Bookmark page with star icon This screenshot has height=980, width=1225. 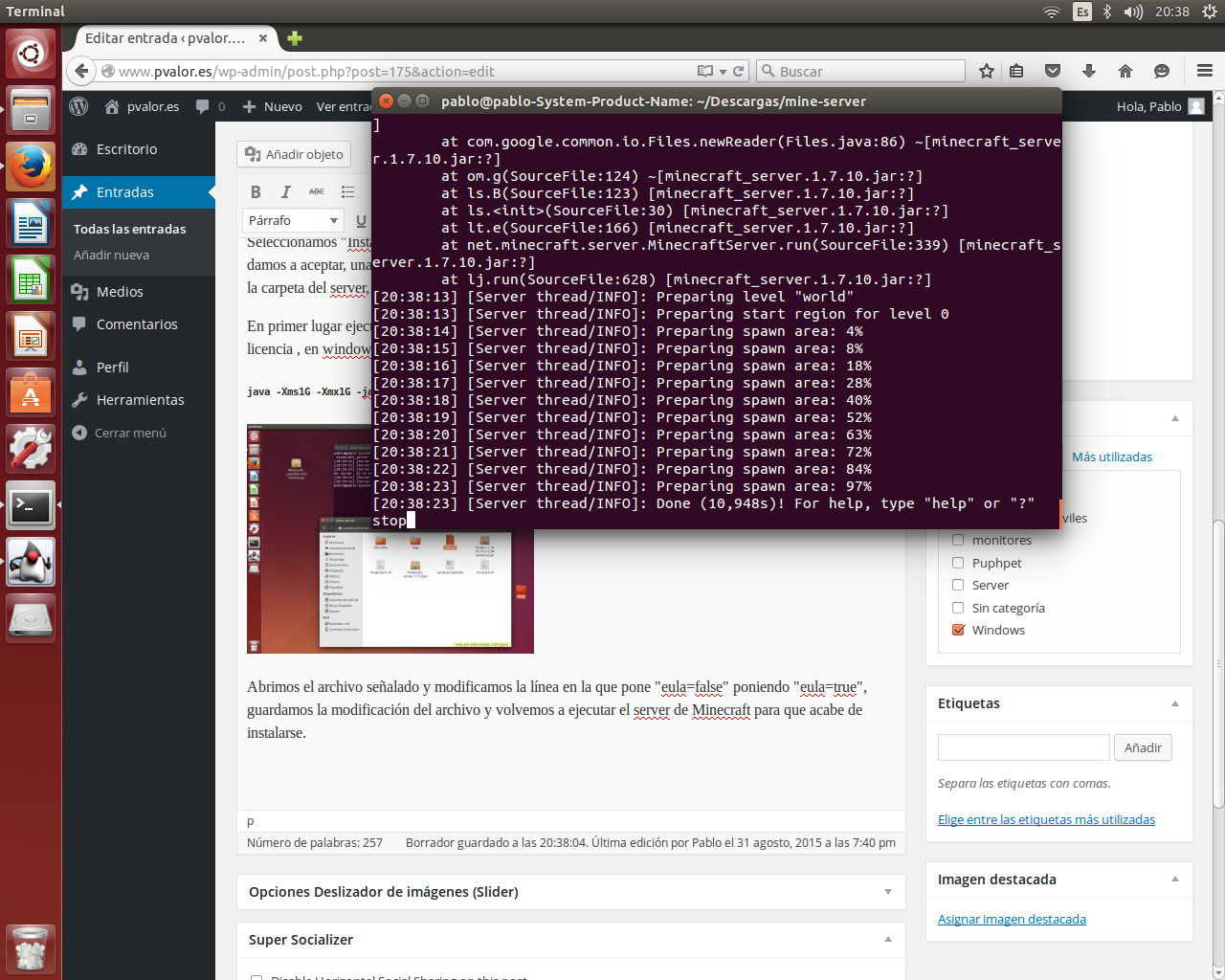[987, 71]
